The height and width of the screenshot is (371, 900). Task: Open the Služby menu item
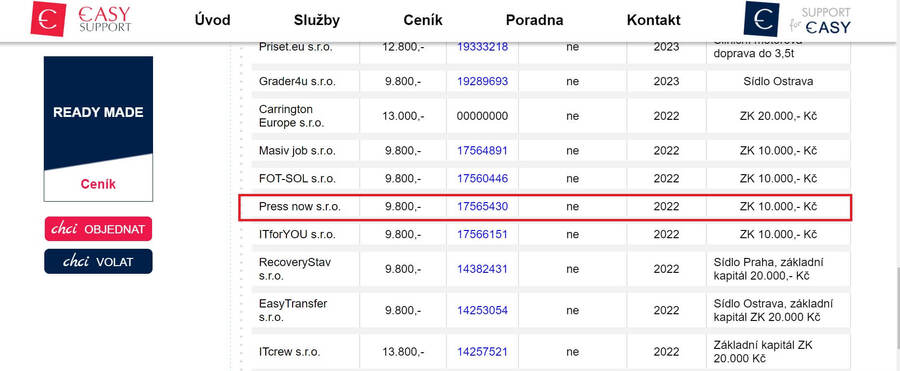click(317, 20)
